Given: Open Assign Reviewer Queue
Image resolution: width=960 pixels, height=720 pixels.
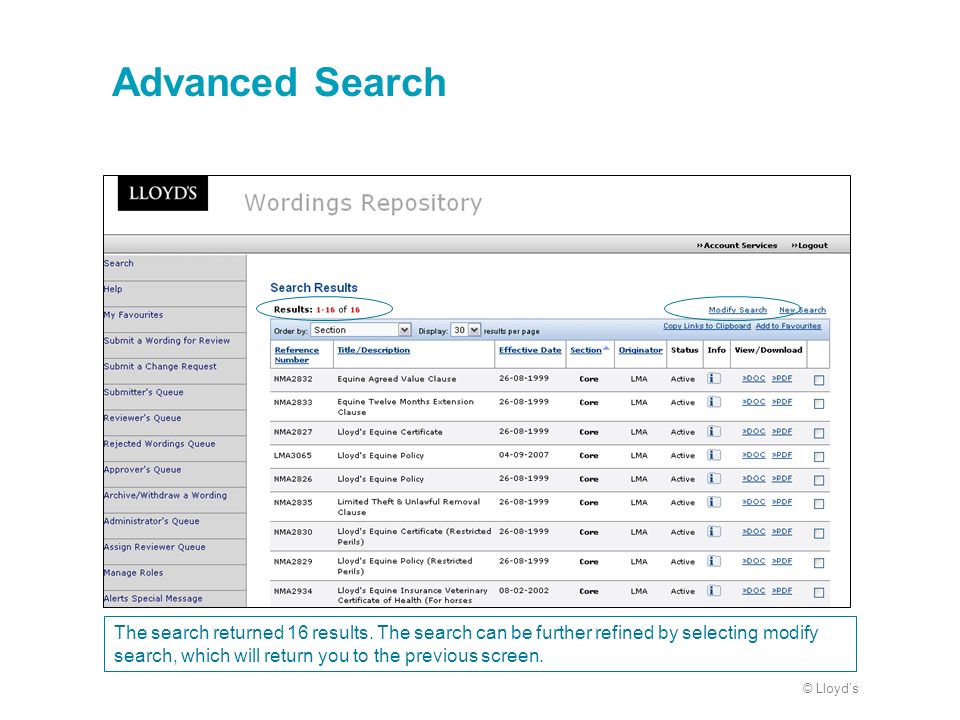Looking at the screenshot, I should click(155, 547).
